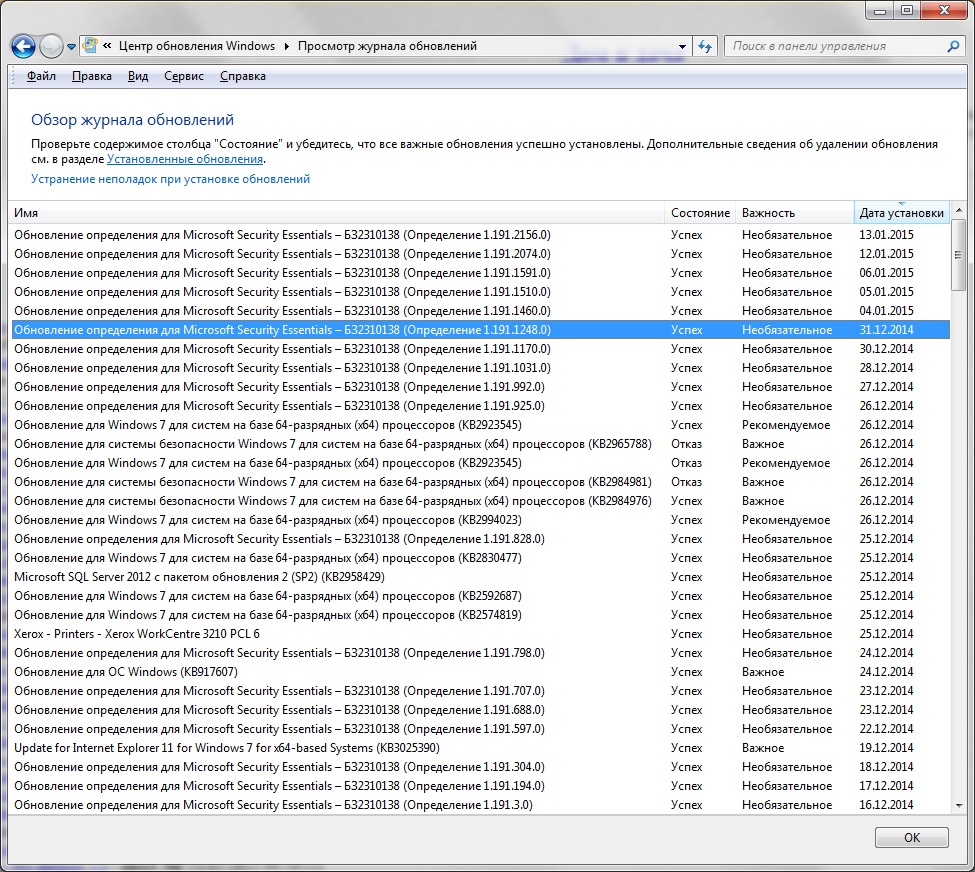
Task: Open the Сервис menu
Action: (183, 76)
